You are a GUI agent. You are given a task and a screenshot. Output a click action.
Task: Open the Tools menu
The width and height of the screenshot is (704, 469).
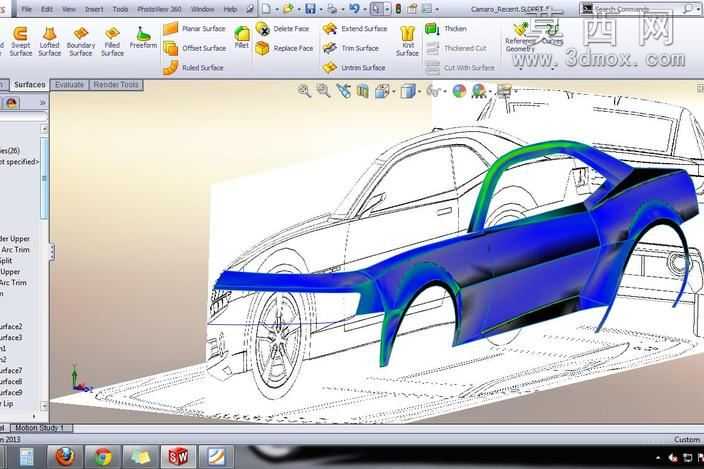(120, 9)
